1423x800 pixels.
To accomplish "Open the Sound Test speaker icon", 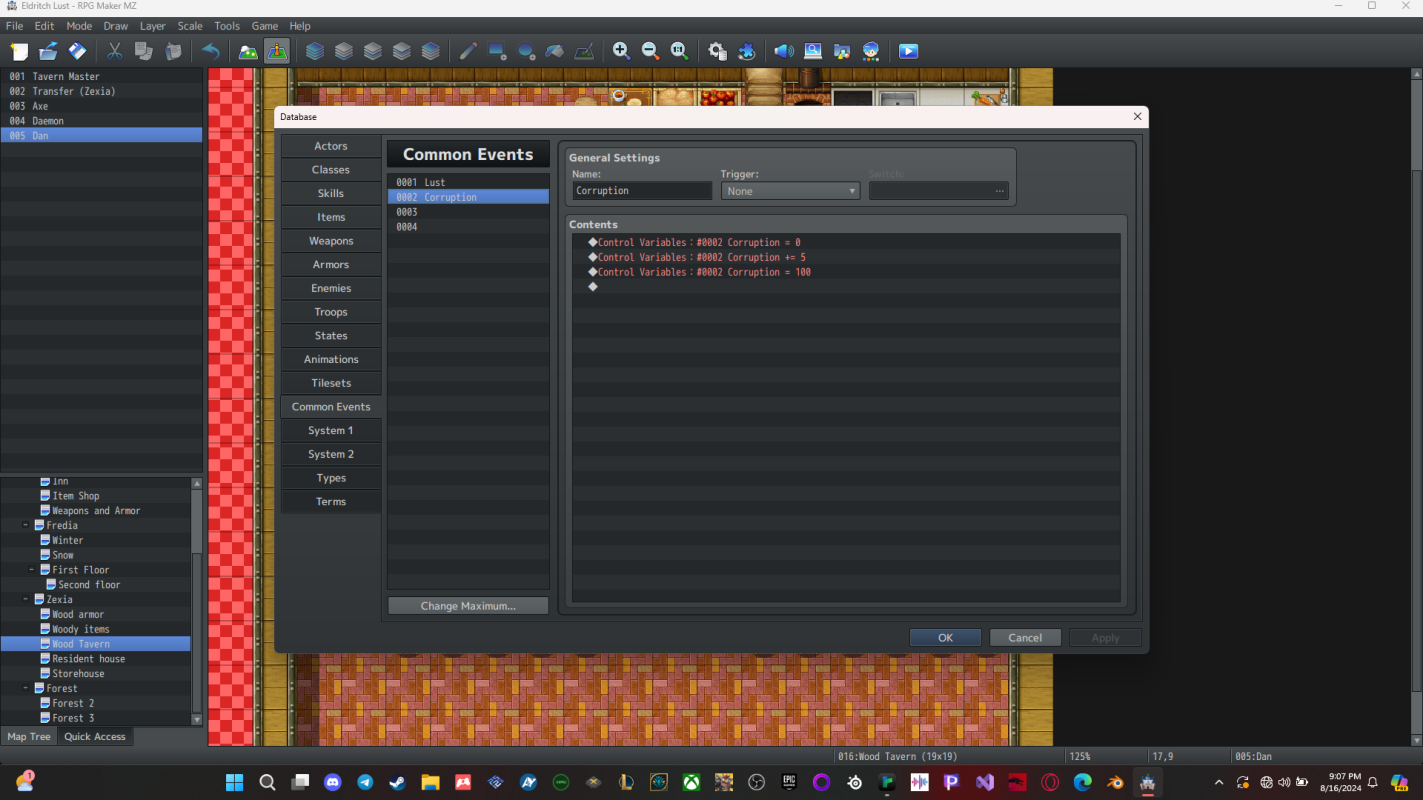I will pyautogui.click(x=784, y=51).
